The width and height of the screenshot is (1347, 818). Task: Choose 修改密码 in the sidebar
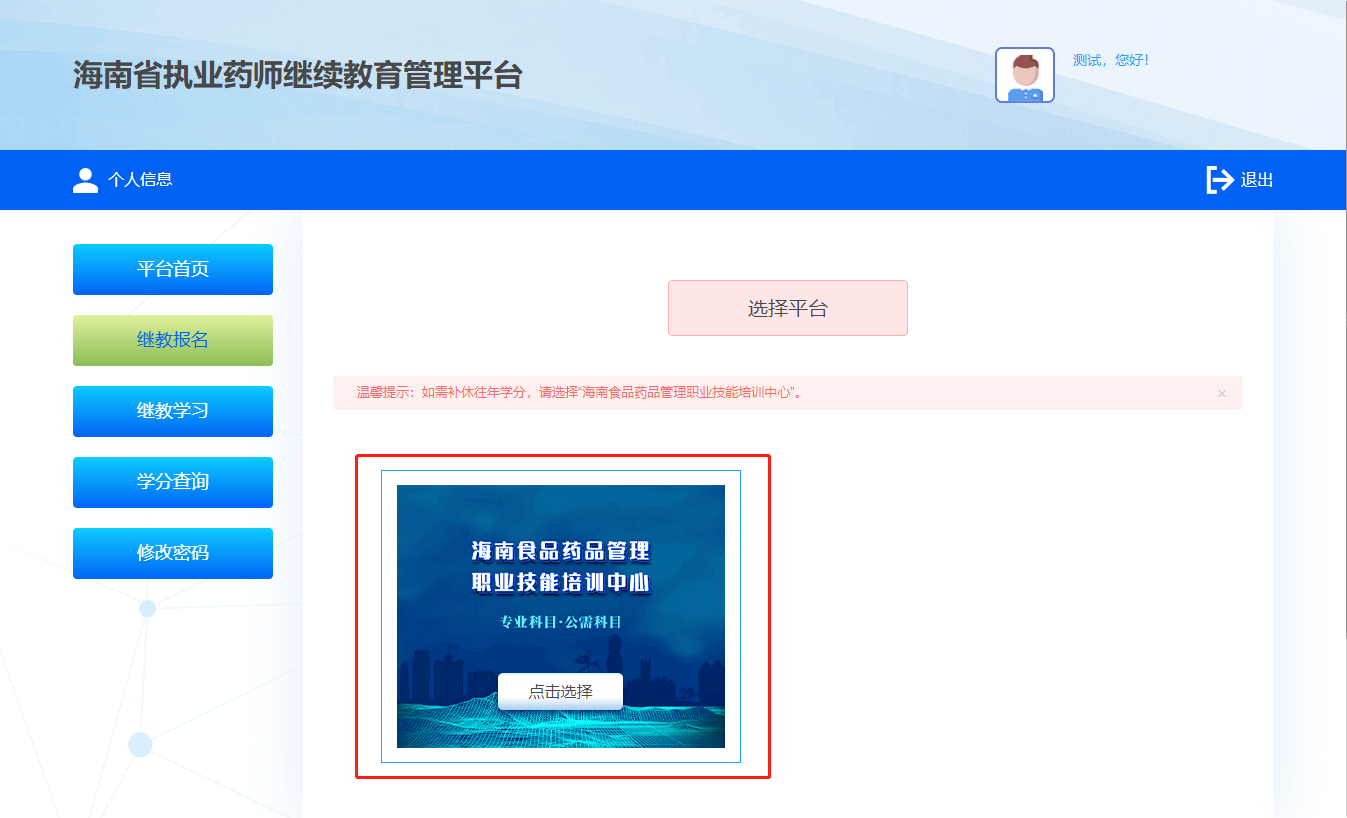click(173, 553)
